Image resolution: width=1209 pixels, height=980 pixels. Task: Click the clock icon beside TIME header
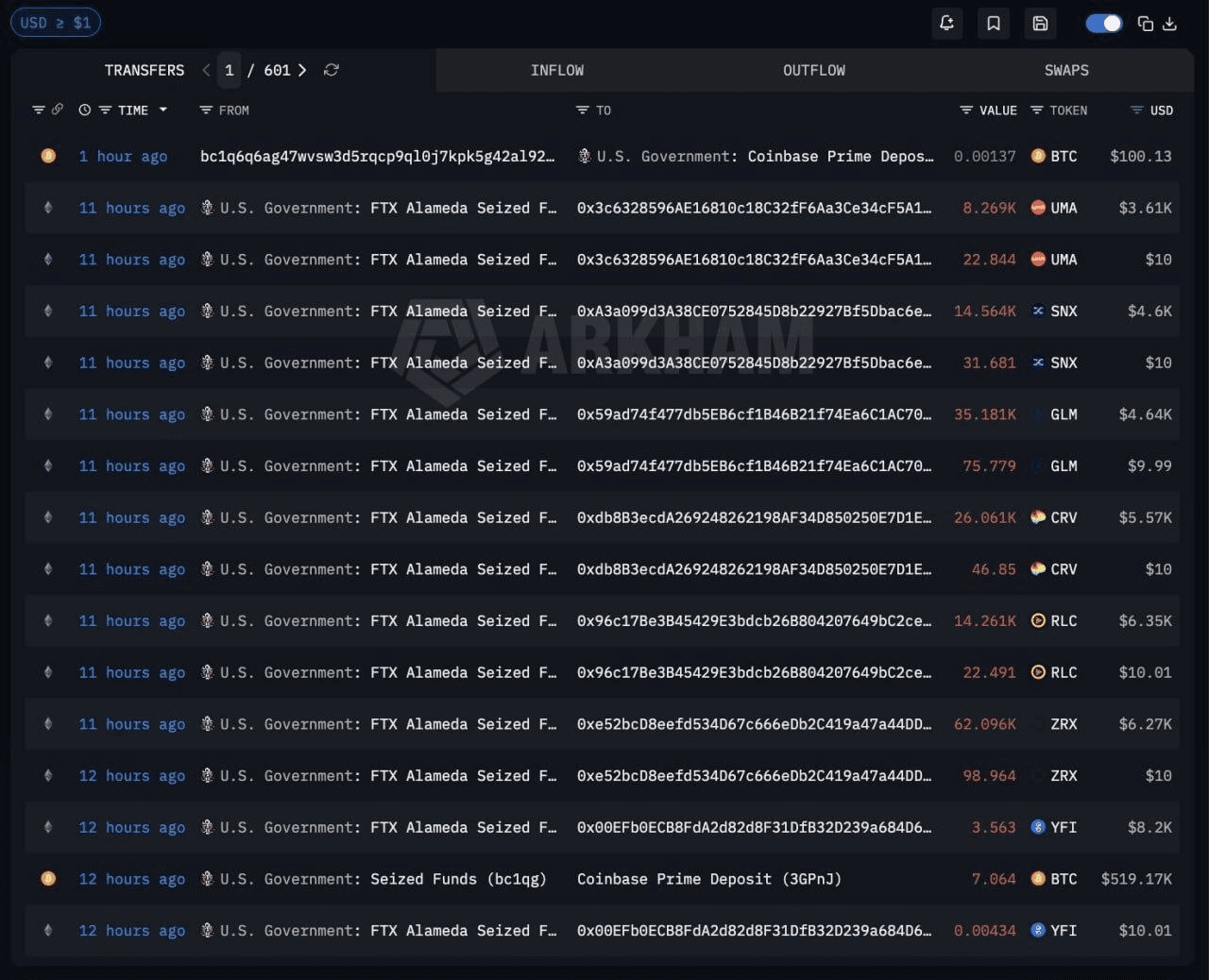[x=85, y=110]
